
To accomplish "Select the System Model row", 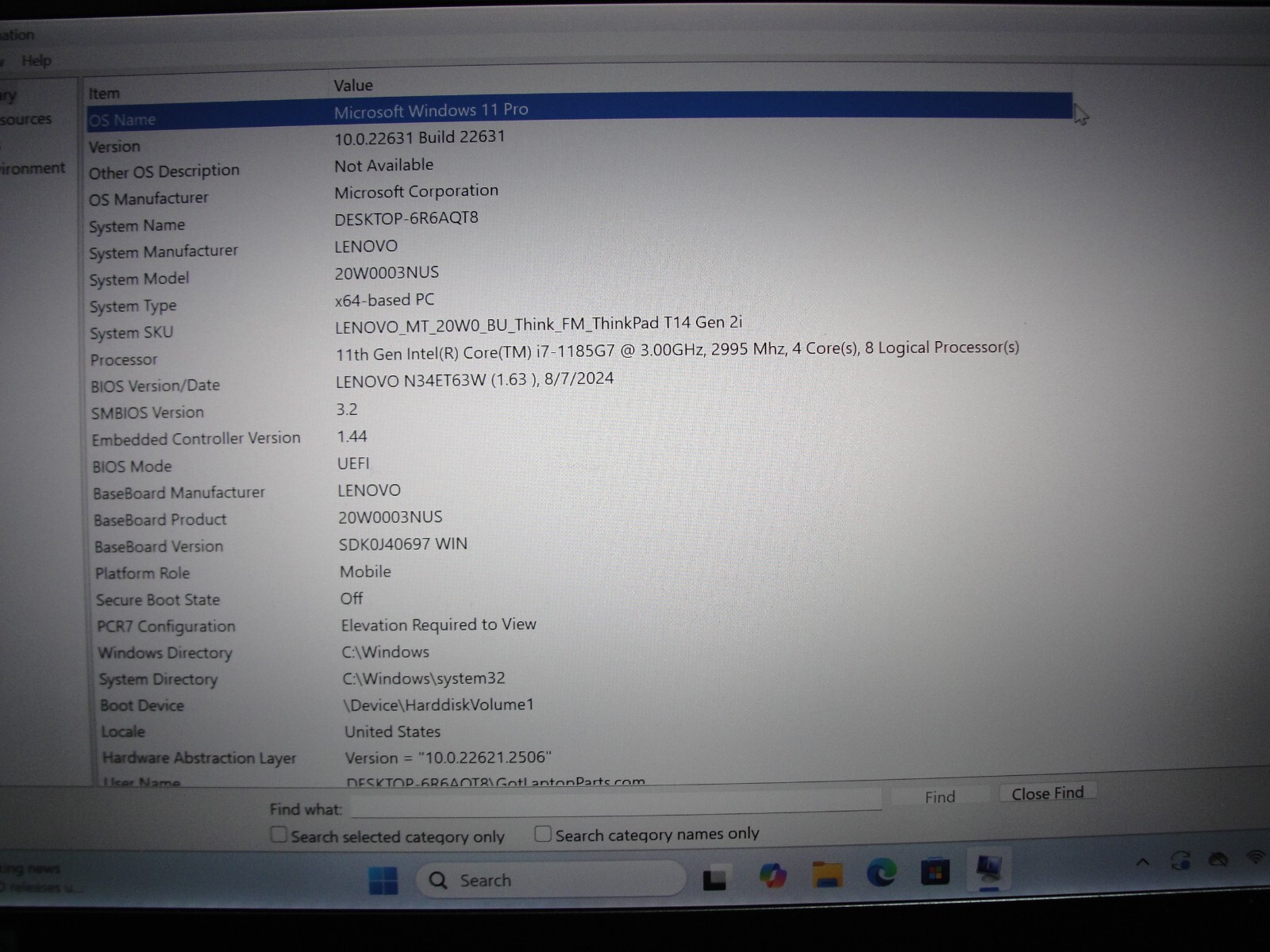I will (579, 275).
